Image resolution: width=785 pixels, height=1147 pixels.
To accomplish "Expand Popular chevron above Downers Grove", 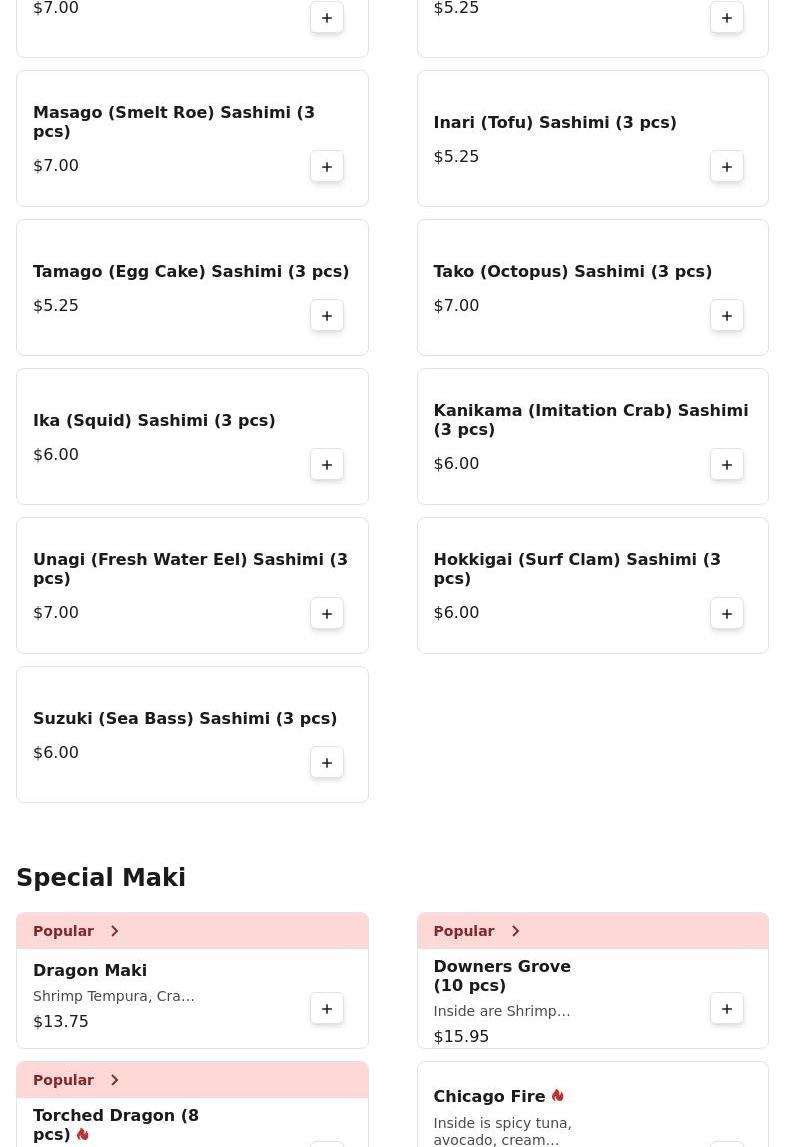I will (515, 931).
